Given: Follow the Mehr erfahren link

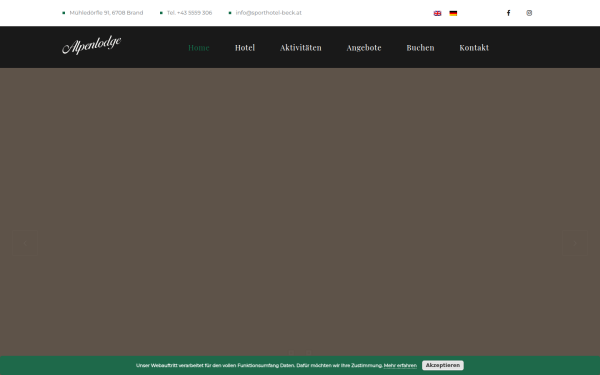Looking at the screenshot, I should pyautogui.click(x=400, y=365).
